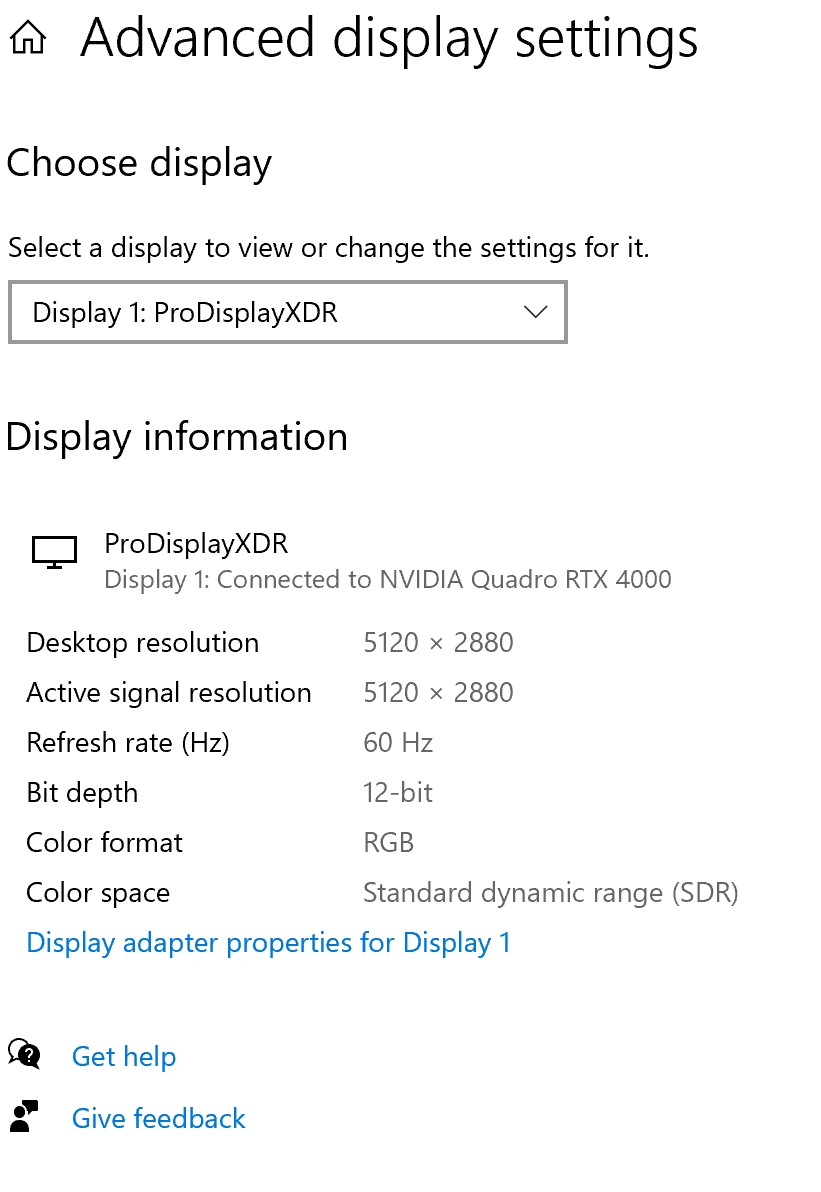Viewport: 821px width, 1192px height.
Task: Click the 12-bit bit depth value
Action: click(398, 793)
